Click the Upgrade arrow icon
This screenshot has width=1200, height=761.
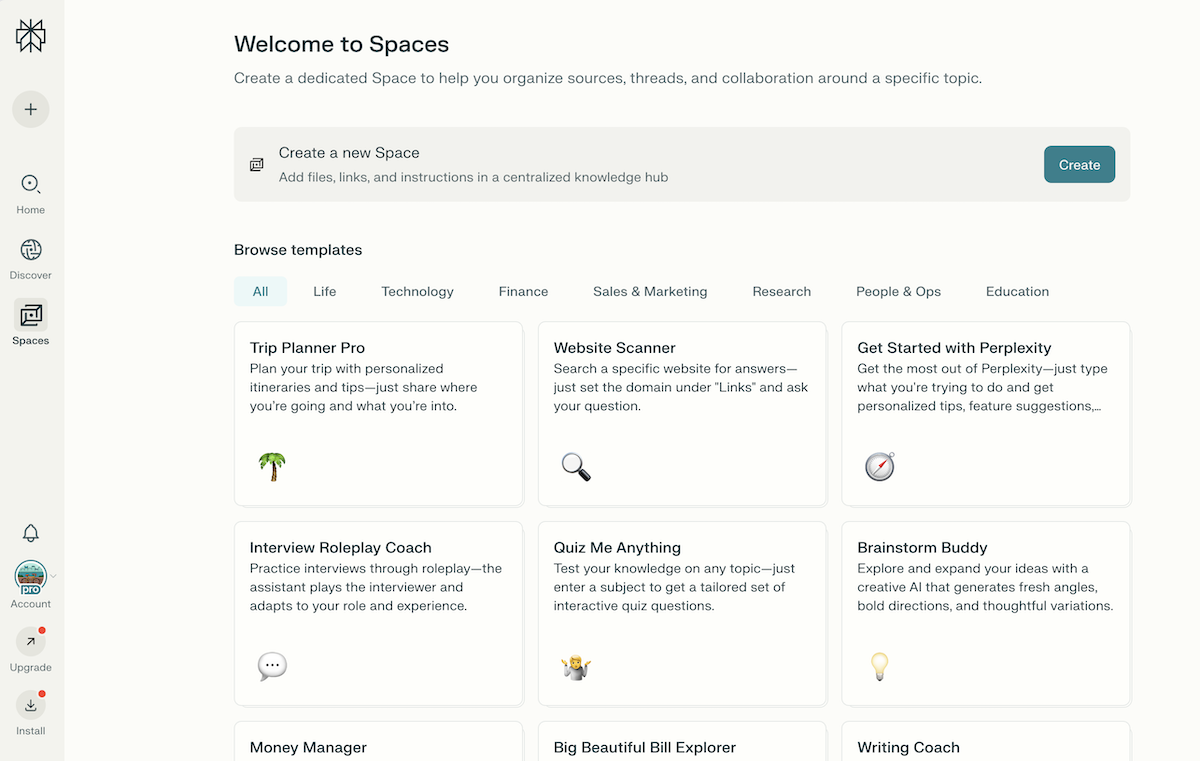(x=31, y=642)
